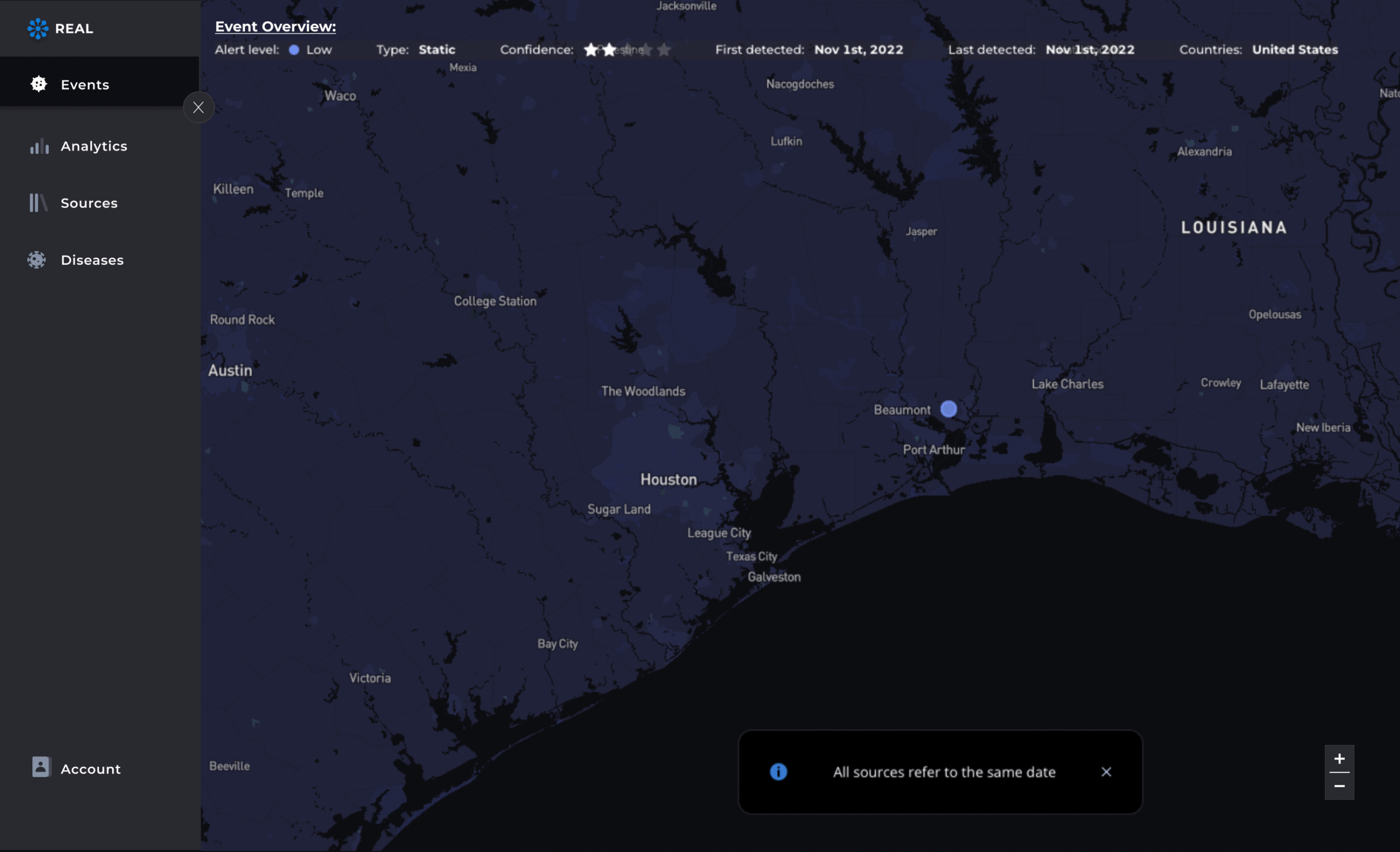Image resolution: width=1400 pixels, height=852 pixels.
Task: Click the blue info icon in notification
Action: 778,772
